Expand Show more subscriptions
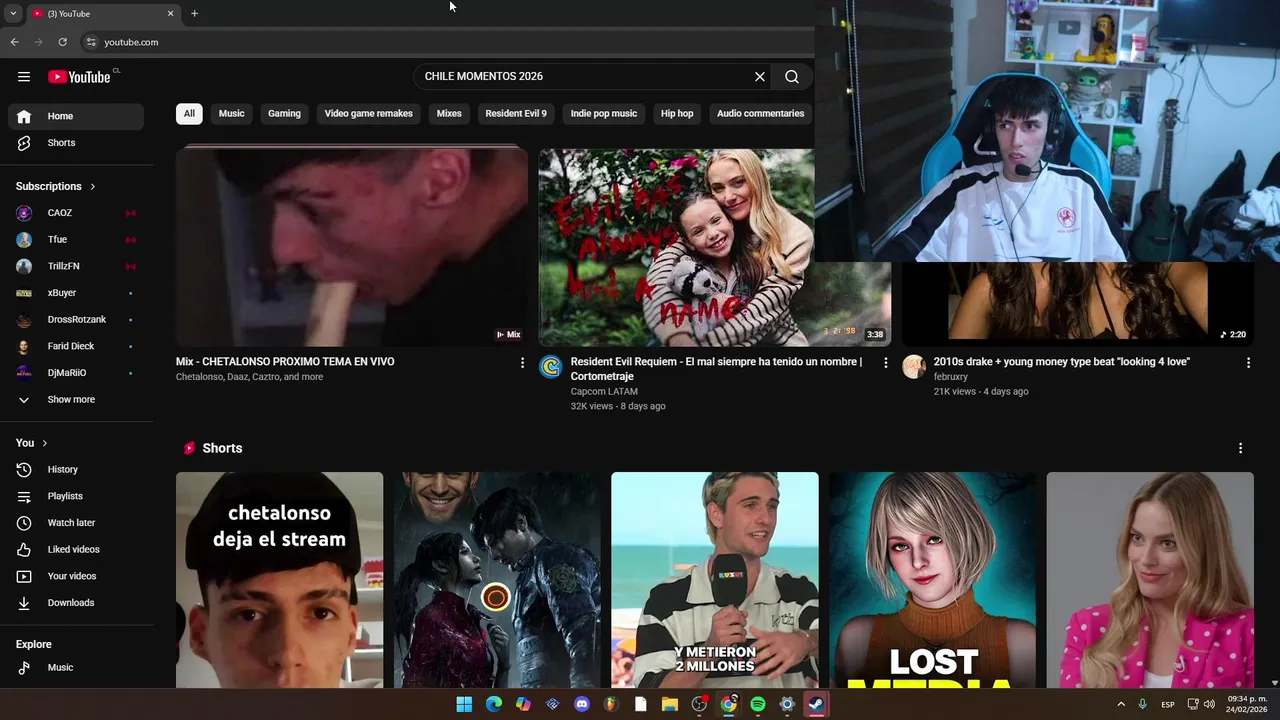The width and height of the screenshot is (1280, 720). click(x=76, y=400)
